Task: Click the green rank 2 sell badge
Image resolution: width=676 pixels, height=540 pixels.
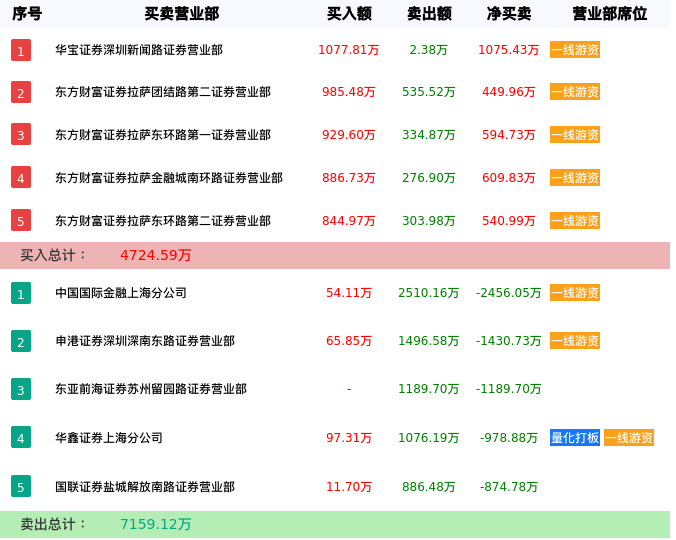Action: coord(21,341)
